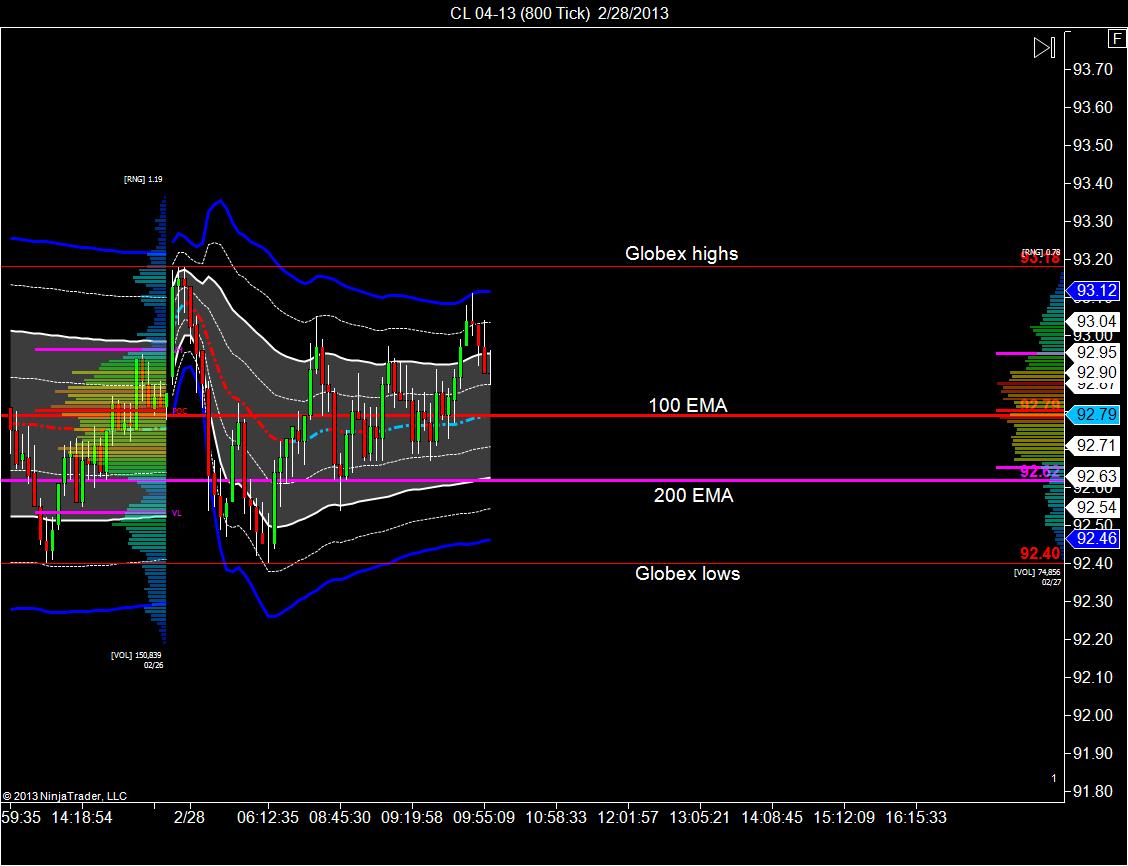Image resolution: width=1128 pixels, height=866 pixels.
Task: Click the 93.40 price axis label
Action: click(x=1093, y=183)
